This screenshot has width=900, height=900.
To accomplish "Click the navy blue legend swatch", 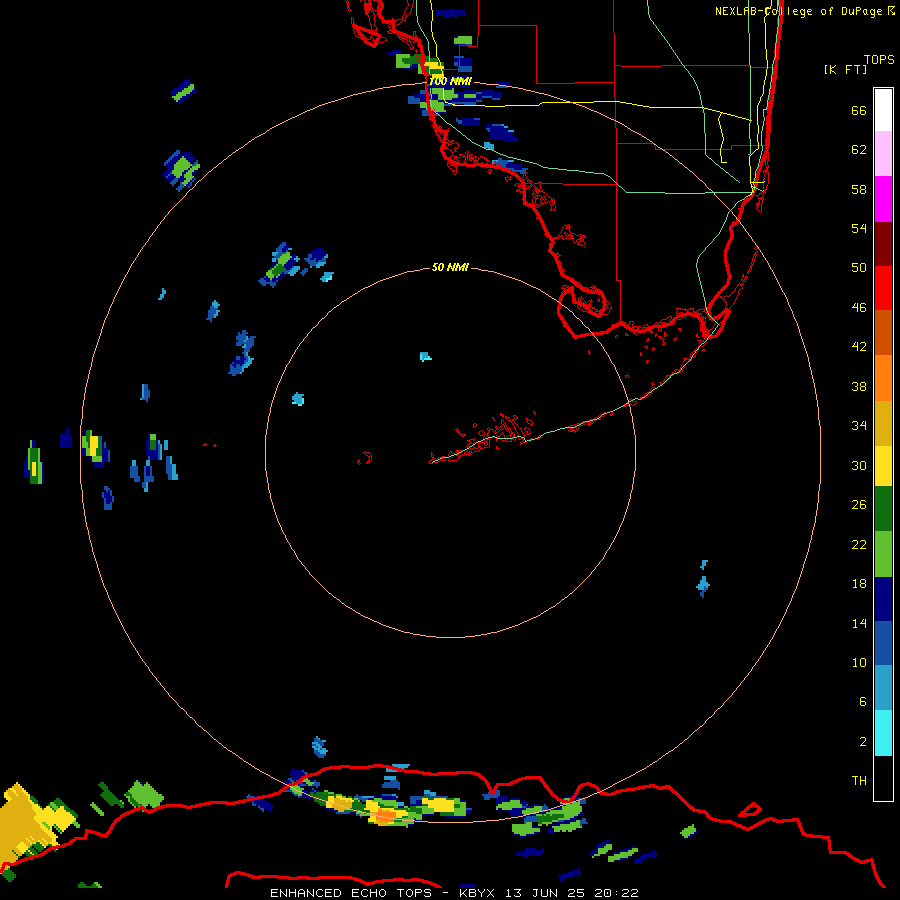I will [883, 599].
